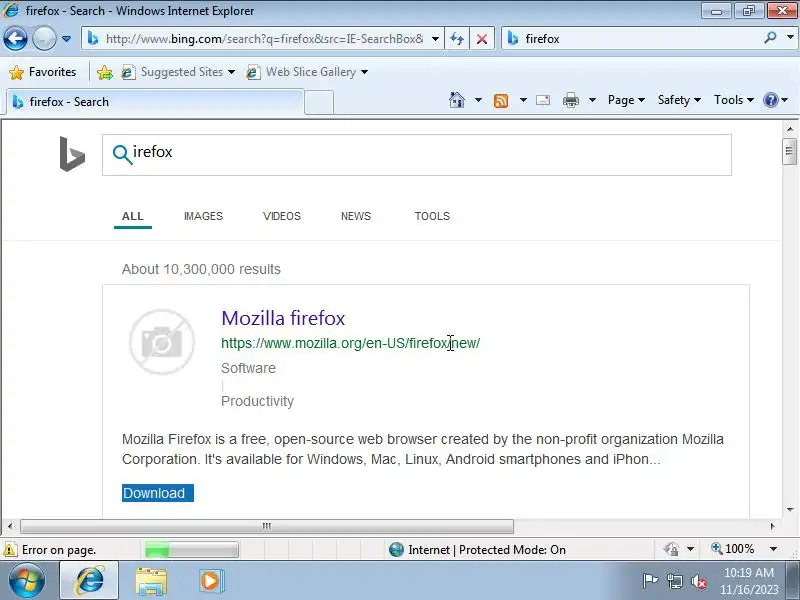The height and width of the screenshot is (600, 800).
Task: Open the Windows Start button
Action: pyautogui.click(x=26, y=581)
